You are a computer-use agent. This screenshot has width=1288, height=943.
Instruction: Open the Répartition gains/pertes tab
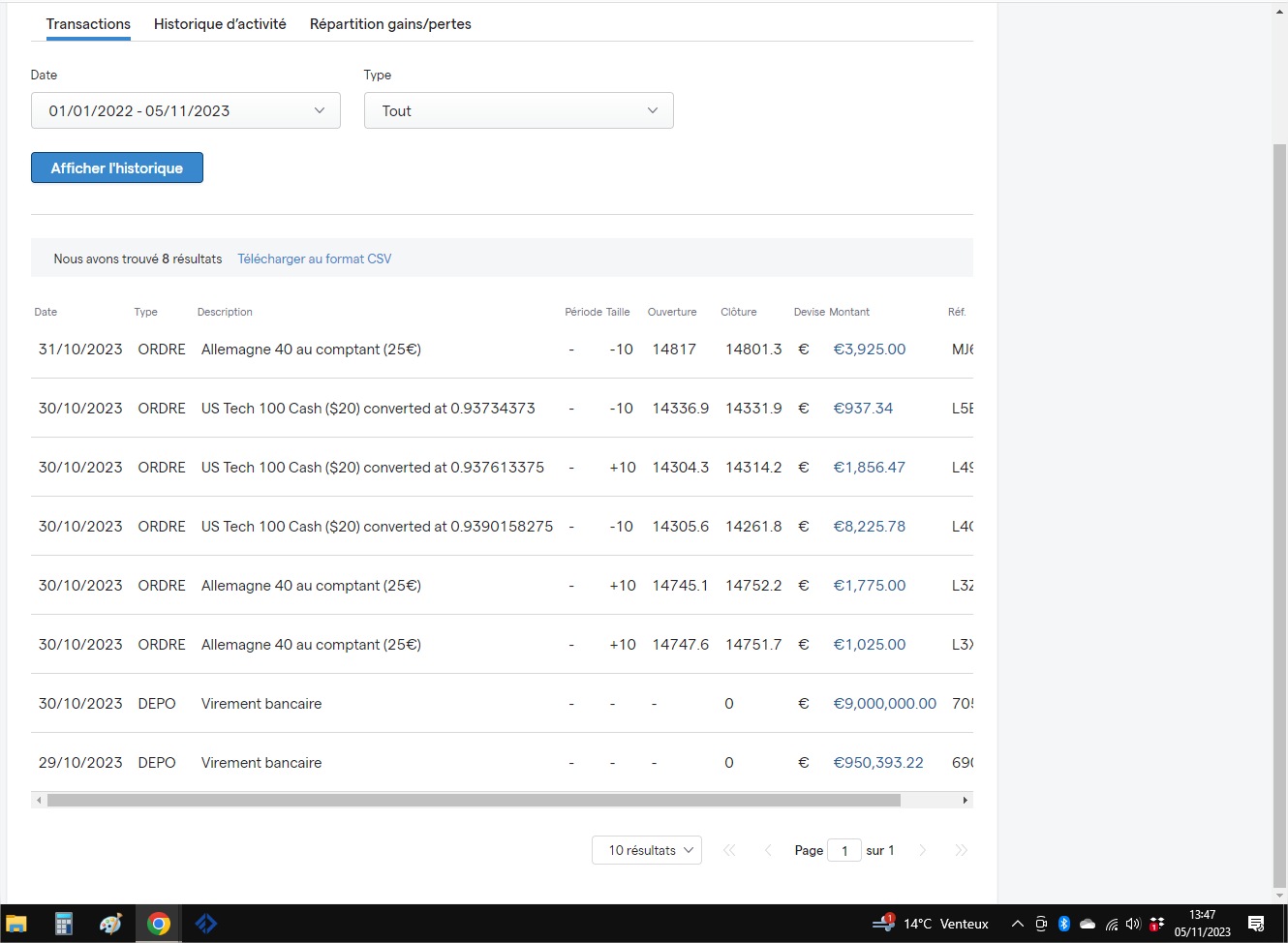[x=390, y=24]
